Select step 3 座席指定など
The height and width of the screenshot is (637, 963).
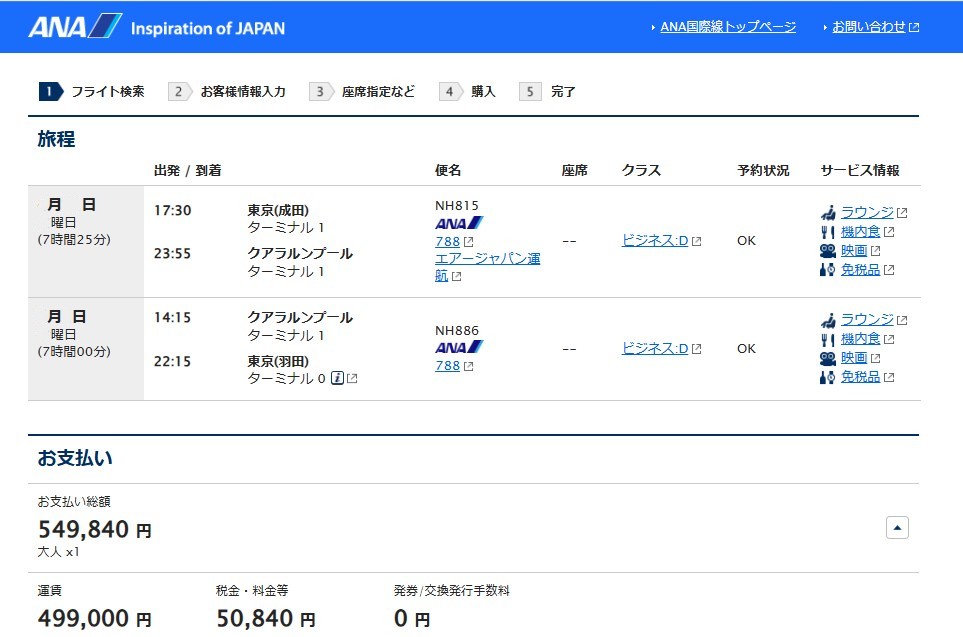(x=362, y=92)
